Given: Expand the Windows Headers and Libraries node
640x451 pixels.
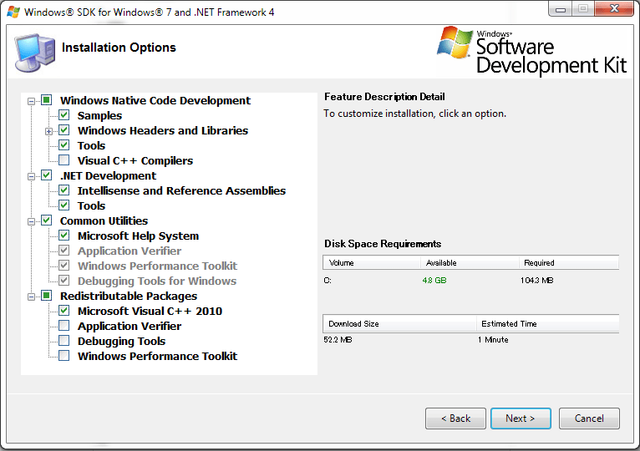Looking at the screenshot, I should (49, 131).
